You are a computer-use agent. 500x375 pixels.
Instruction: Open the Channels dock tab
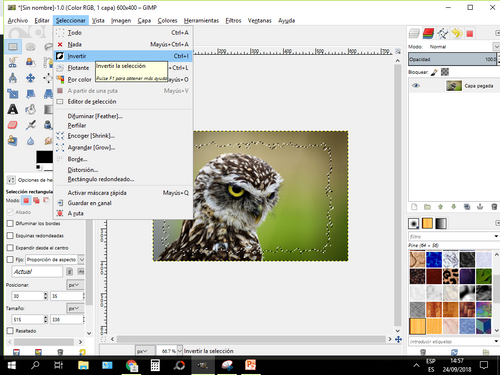pos(428,33)
